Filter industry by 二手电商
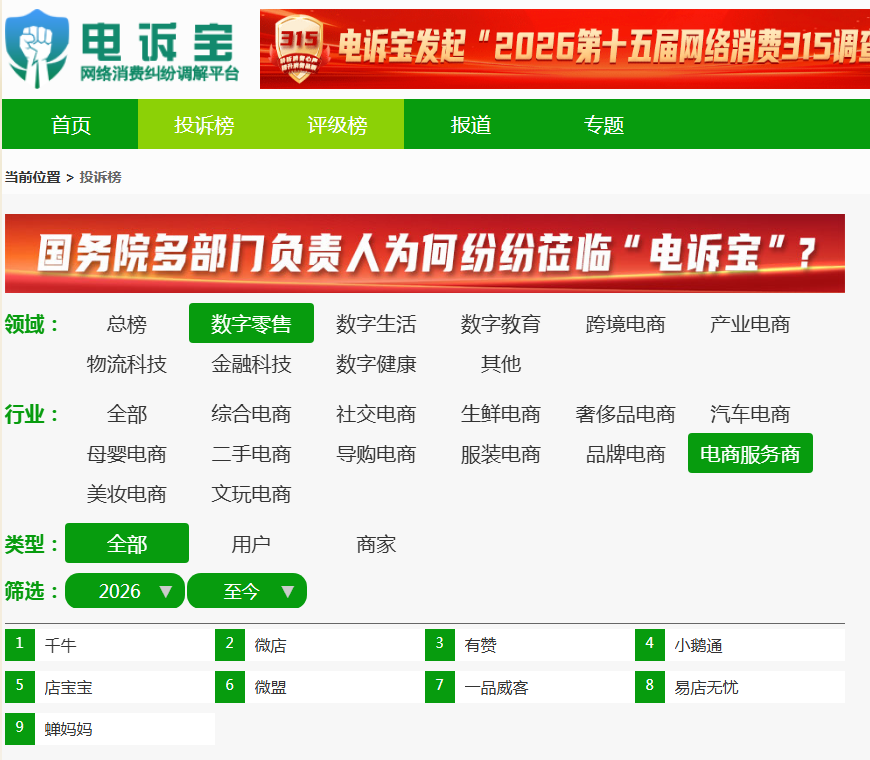Viewport: 870px width, 760px height. (x=251, y=454)
